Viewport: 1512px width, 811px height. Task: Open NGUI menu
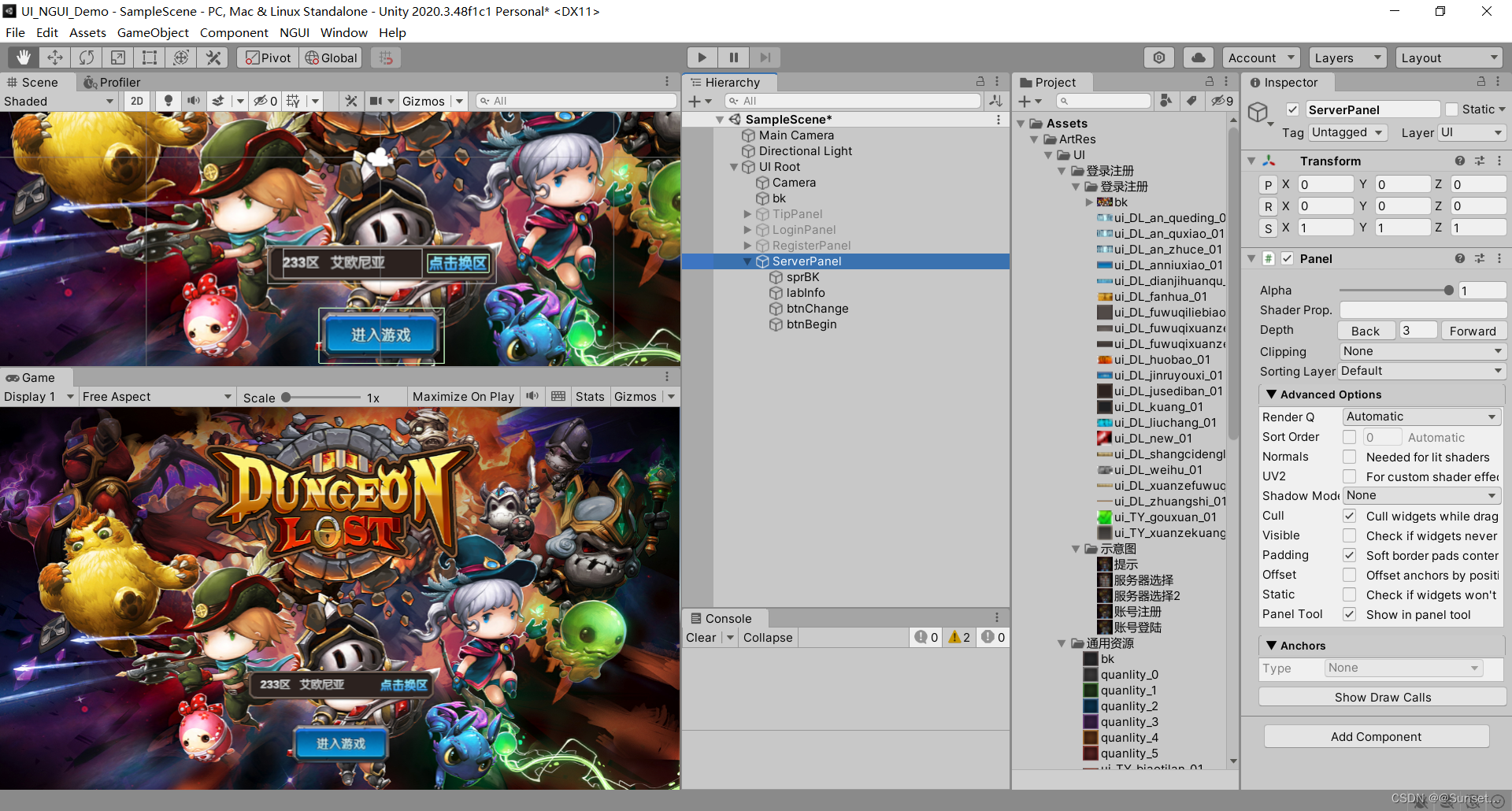(295, 32)
